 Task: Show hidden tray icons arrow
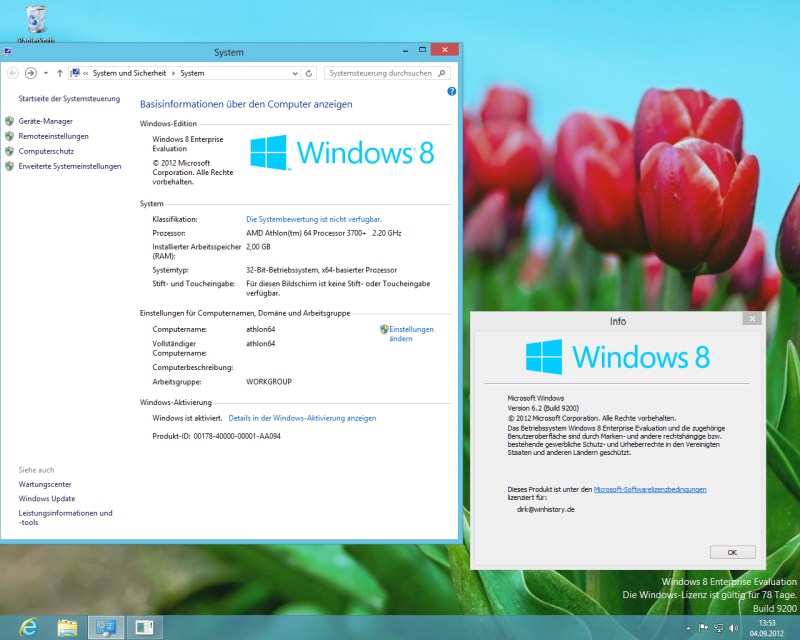[x=688, y=628]
